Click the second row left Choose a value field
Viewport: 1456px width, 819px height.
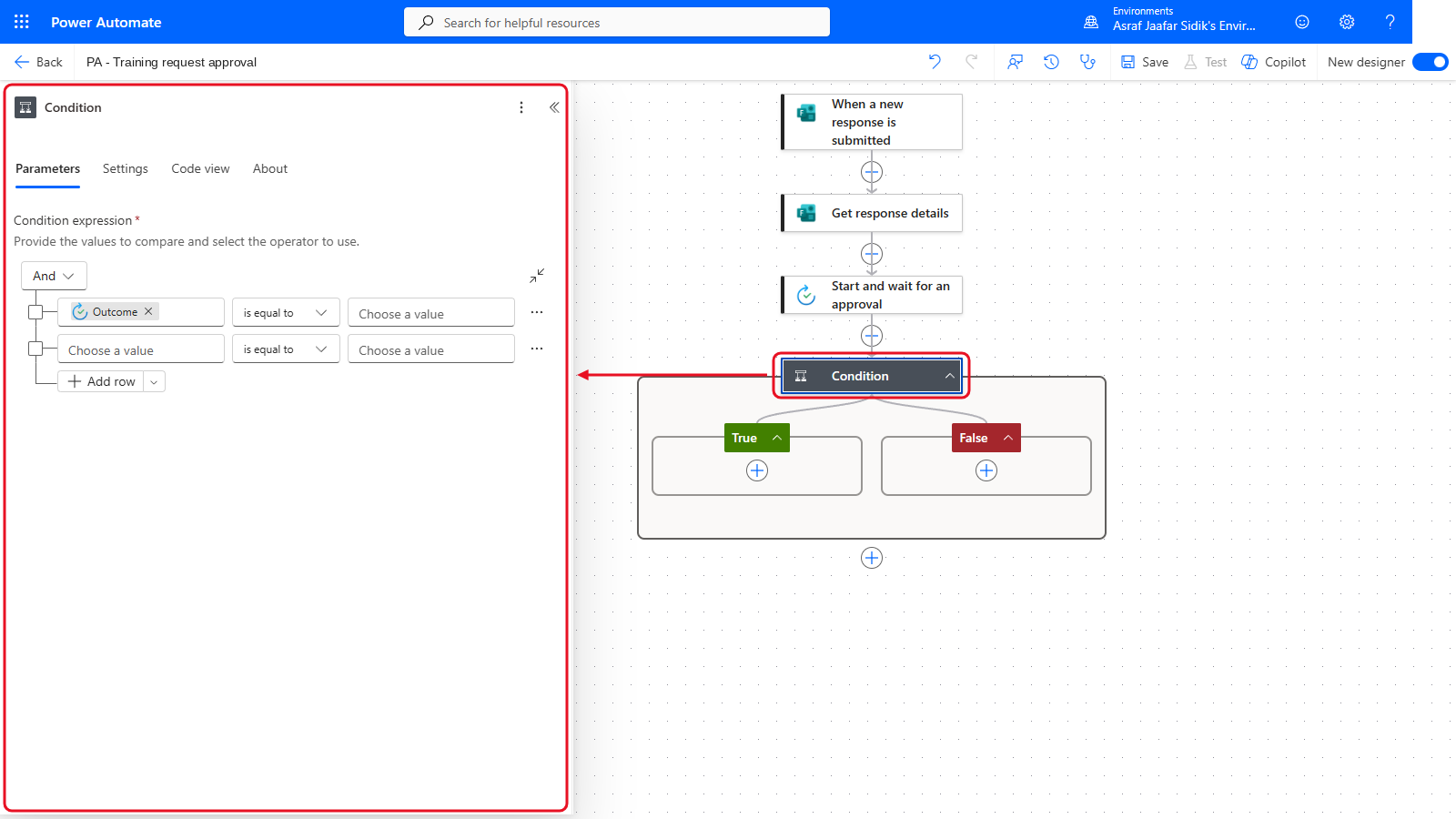(x=141, y=349)
